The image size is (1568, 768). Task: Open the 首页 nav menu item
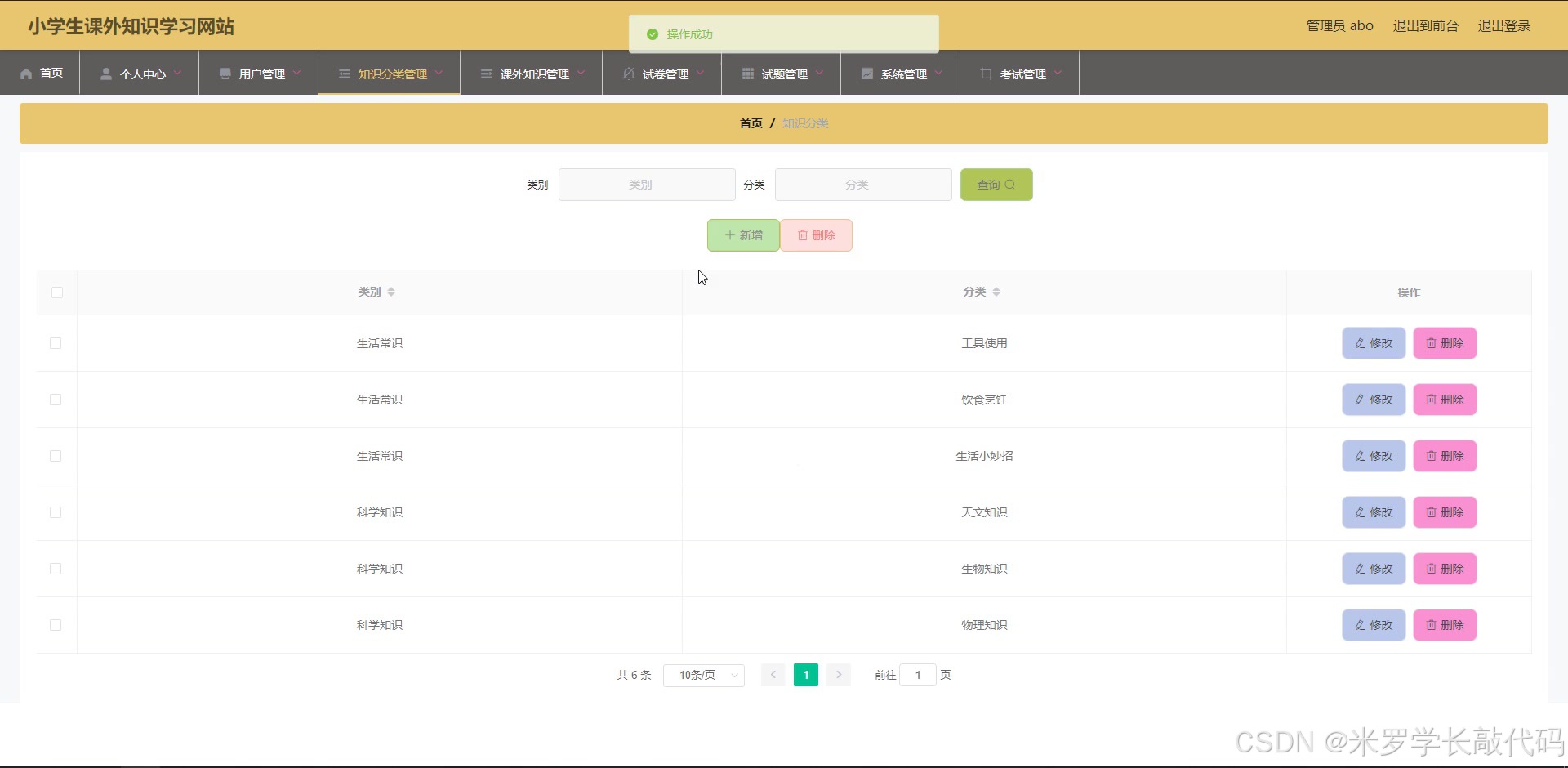(40, 73)
